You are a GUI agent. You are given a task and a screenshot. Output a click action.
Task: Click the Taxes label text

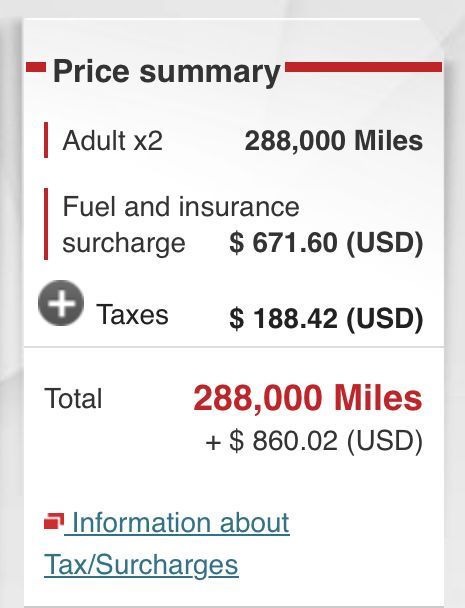click(132, 314)
